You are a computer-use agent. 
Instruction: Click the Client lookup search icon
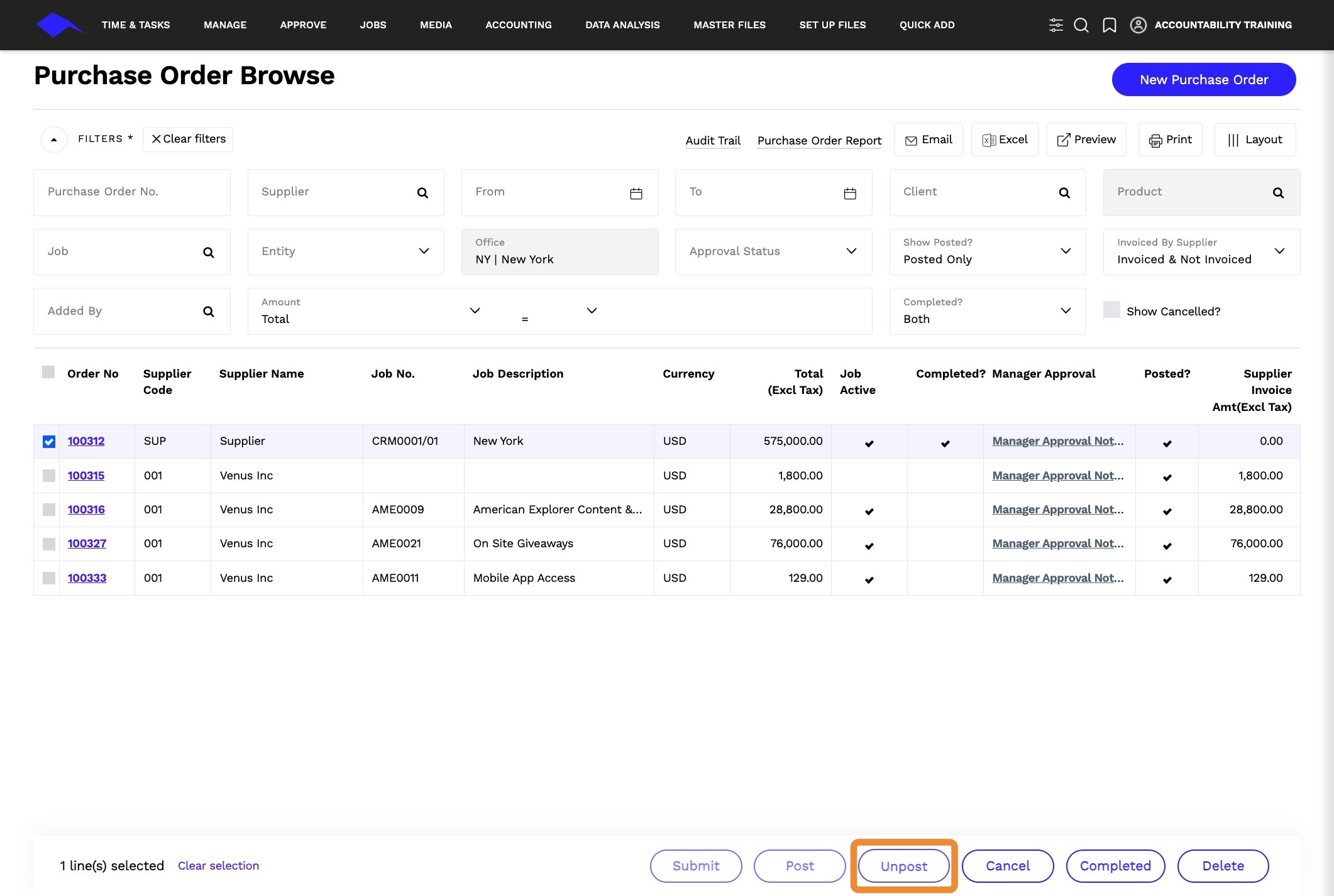(1064, 193)
